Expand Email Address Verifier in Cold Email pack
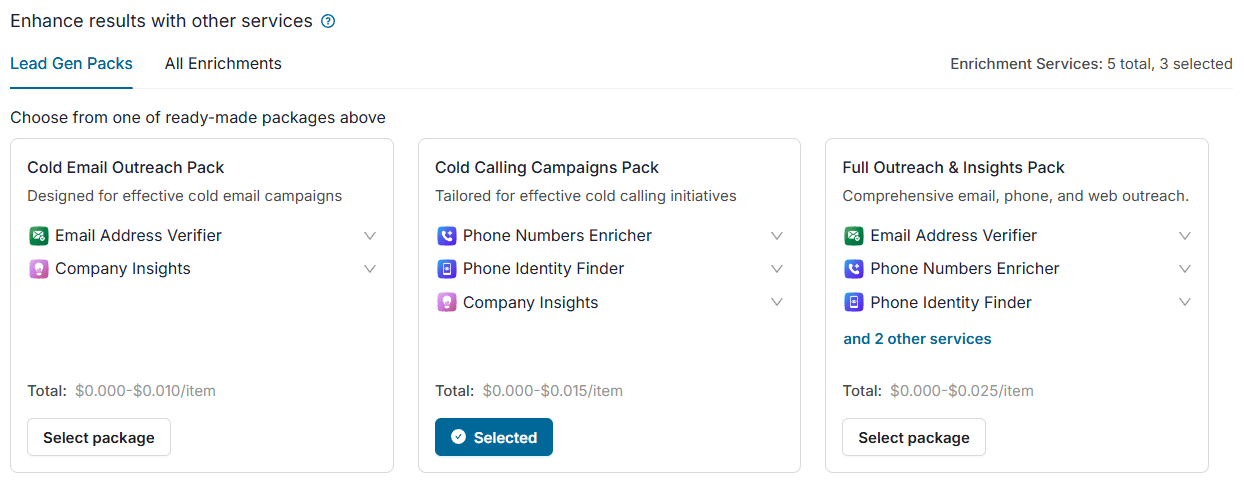Viewport: 1244px width, 486px height. click(370, 236)
